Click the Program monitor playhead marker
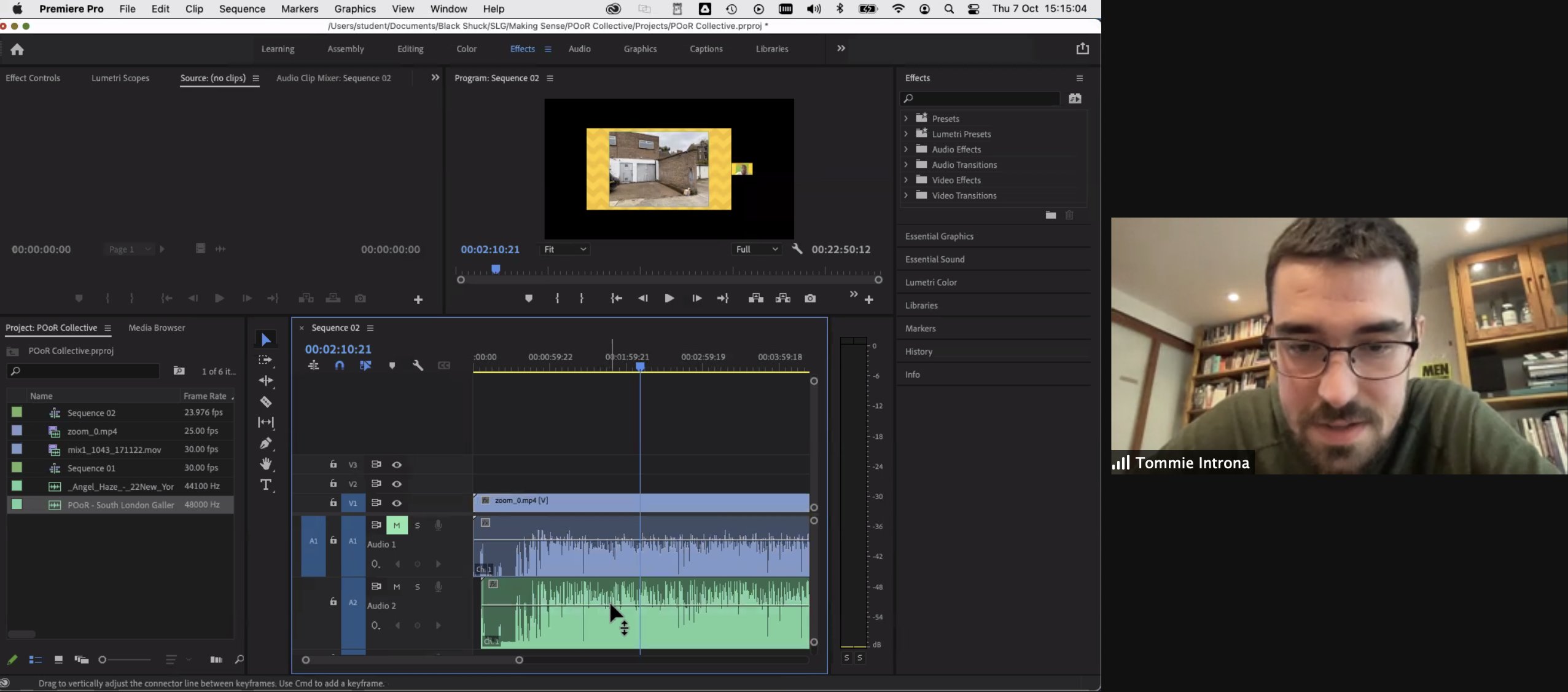The width and height of the screenshot is (1568, 692). pos(496,269)
